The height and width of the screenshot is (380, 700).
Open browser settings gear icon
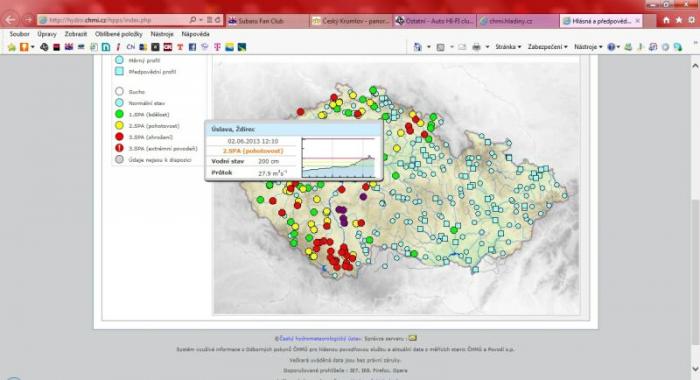(692, 20)
